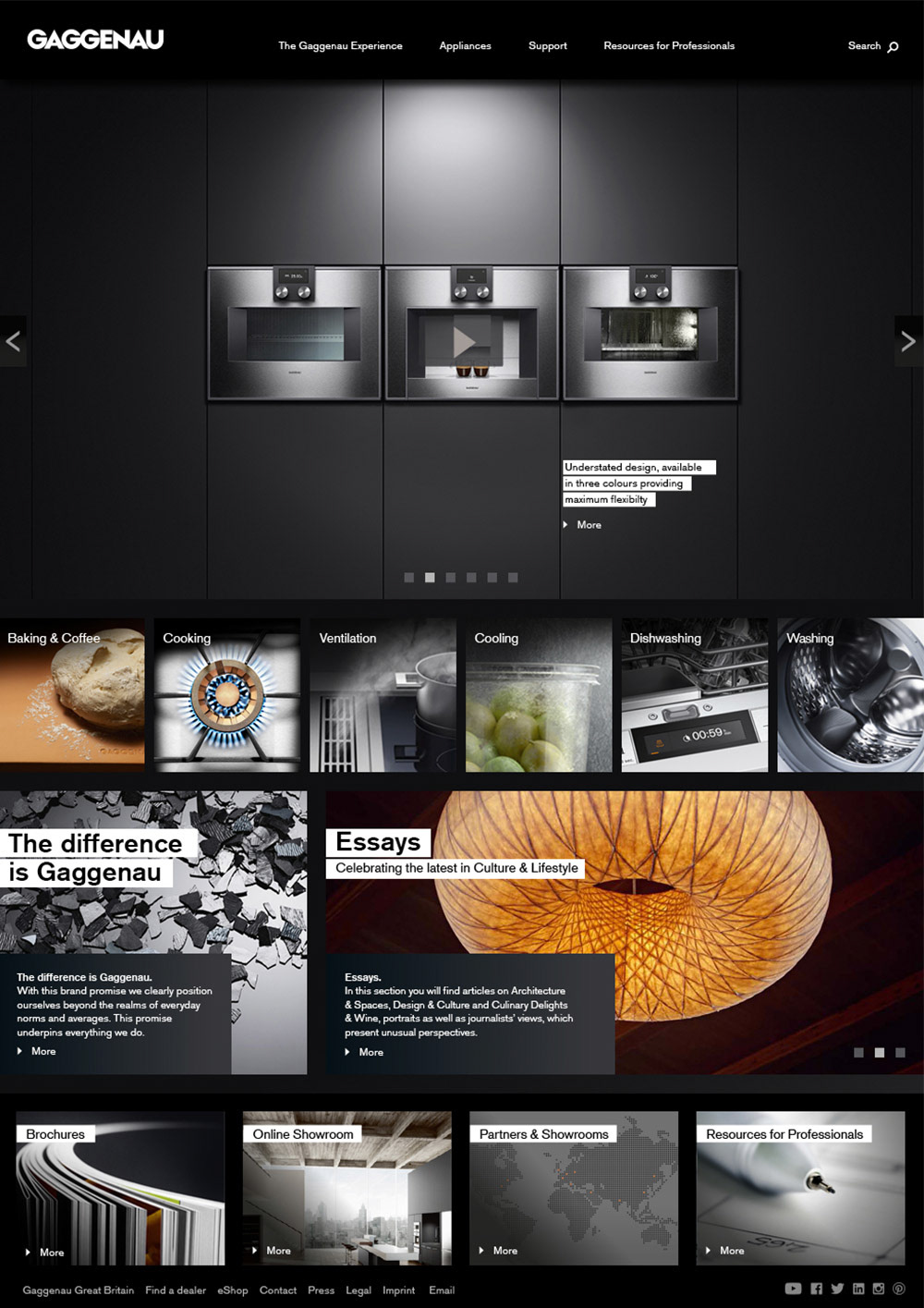Open The Gaggenau Experience menu
Screen dimensions: 924x1308
340,45
